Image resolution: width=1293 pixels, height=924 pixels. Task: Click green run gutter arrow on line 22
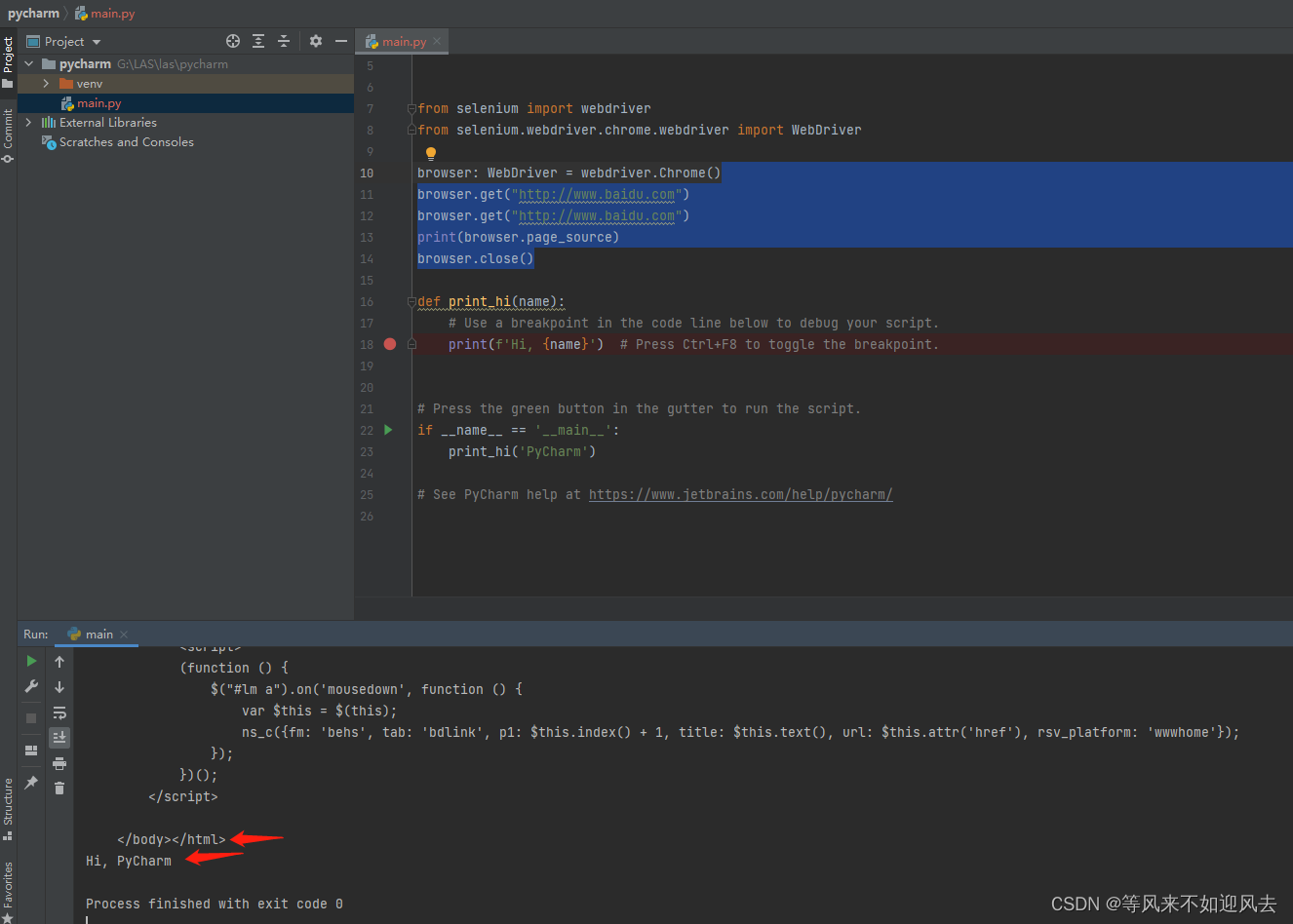(388, 430)
